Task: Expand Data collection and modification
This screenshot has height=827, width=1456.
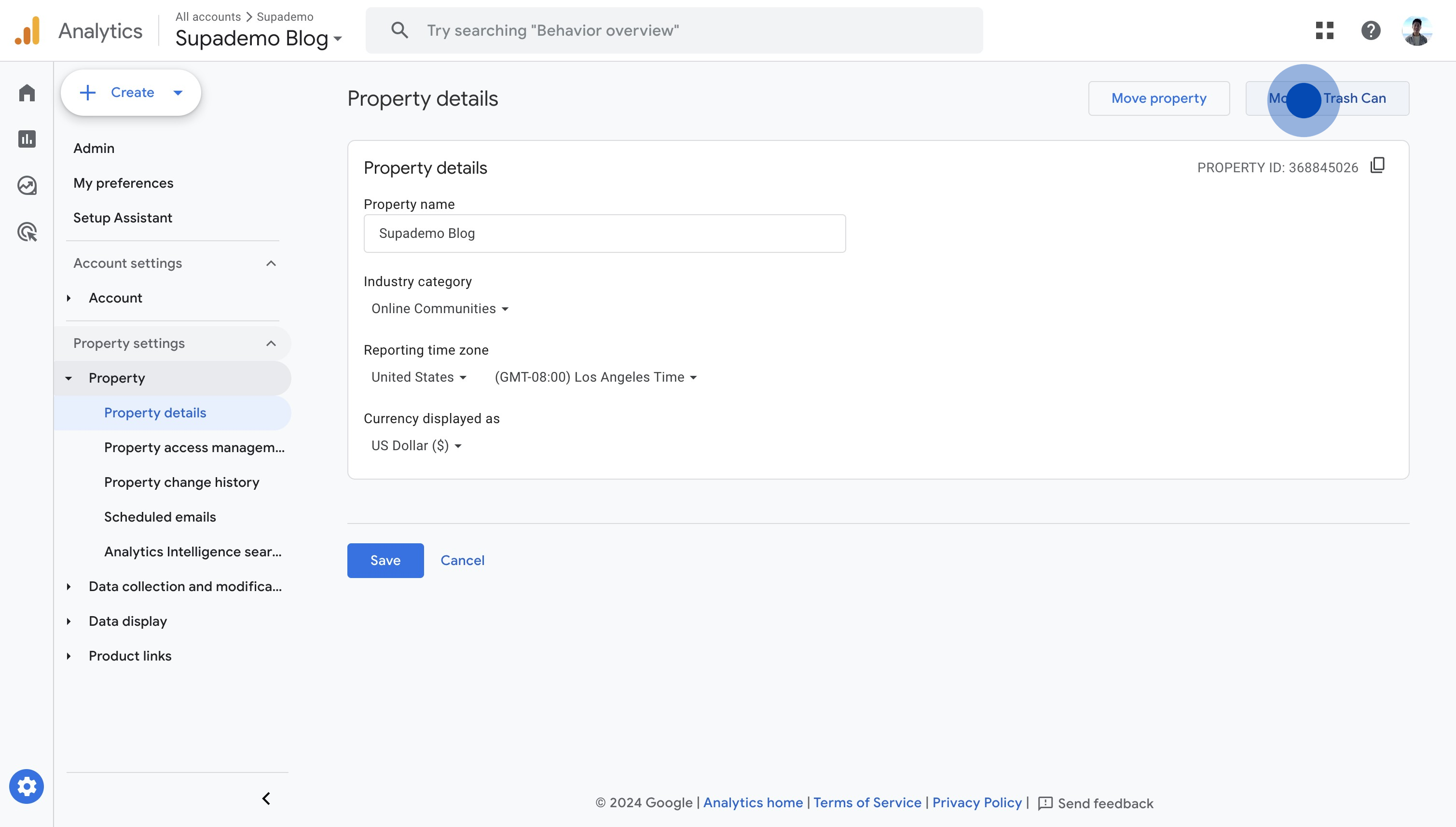Action: pyautogui.click(x=69, y=587)
